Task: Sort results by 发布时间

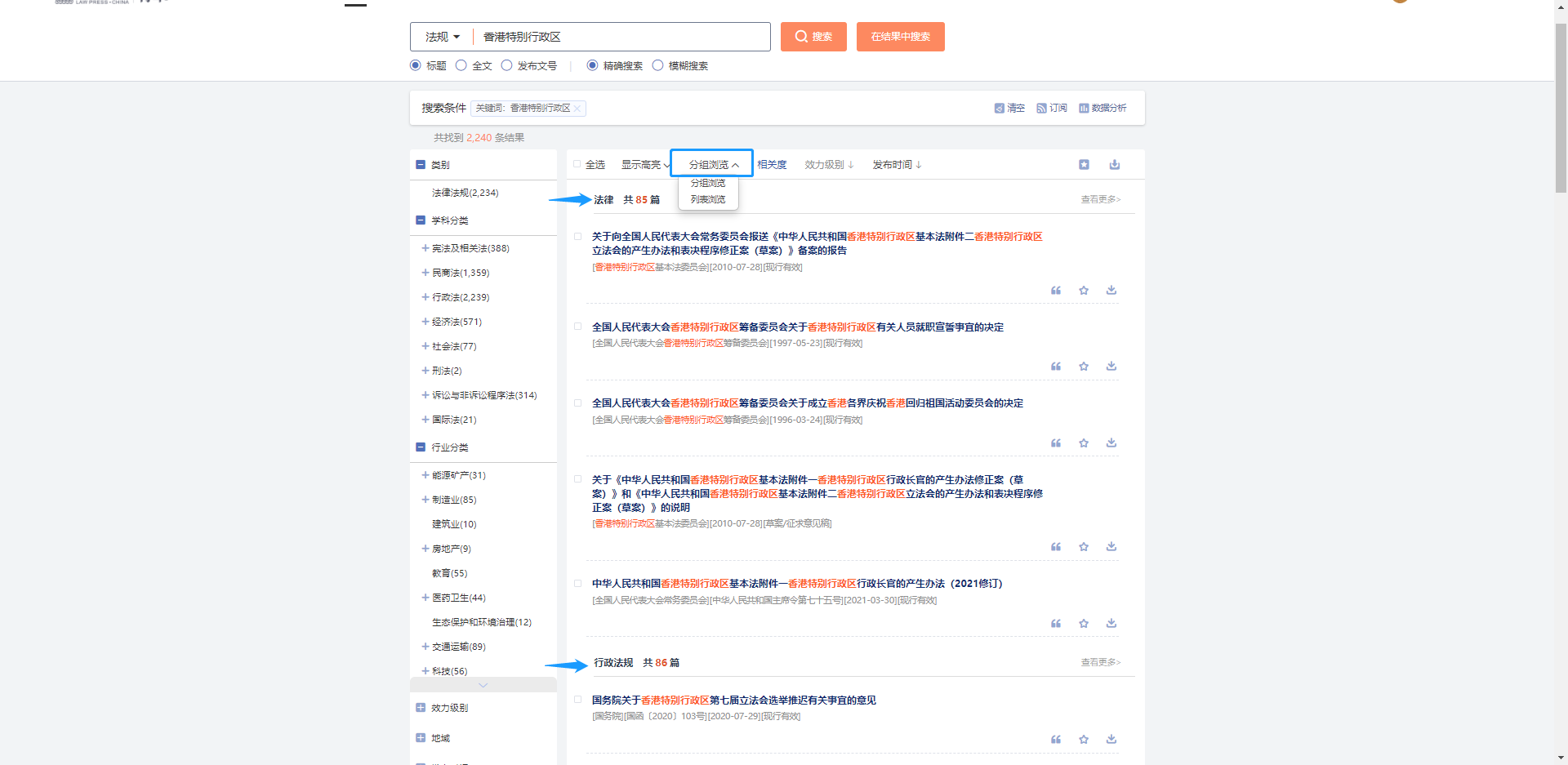Action: pyautogui.click(x=896, y=165)
